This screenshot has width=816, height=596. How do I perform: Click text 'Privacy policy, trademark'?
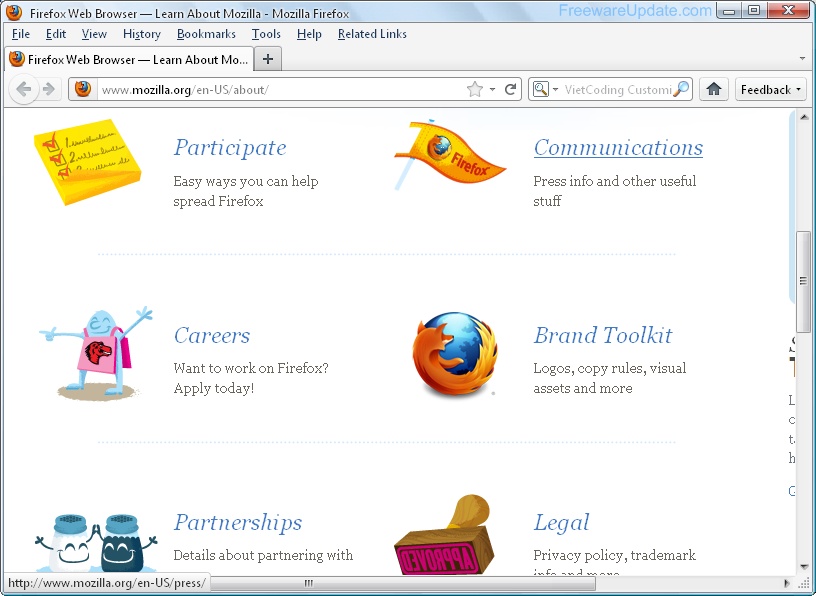tap(614, 555)
